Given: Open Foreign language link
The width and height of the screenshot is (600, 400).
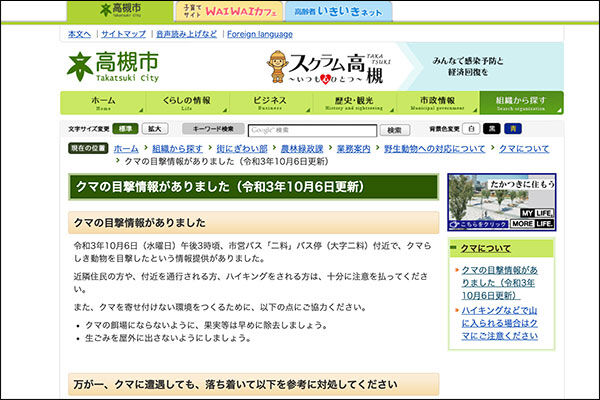Looking at the screenshot, I should point(260,34).
